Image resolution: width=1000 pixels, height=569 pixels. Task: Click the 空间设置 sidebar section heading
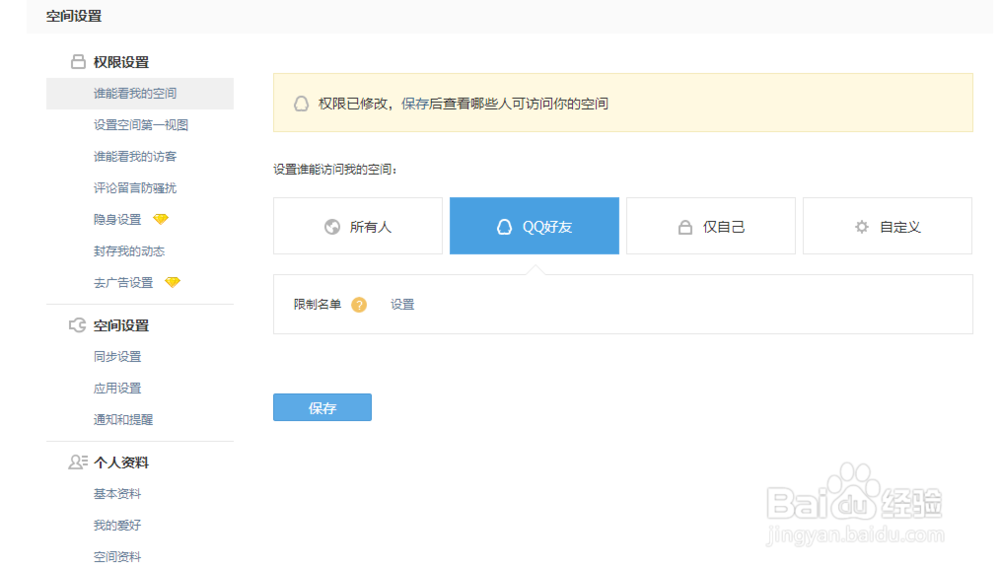(121, 325)
